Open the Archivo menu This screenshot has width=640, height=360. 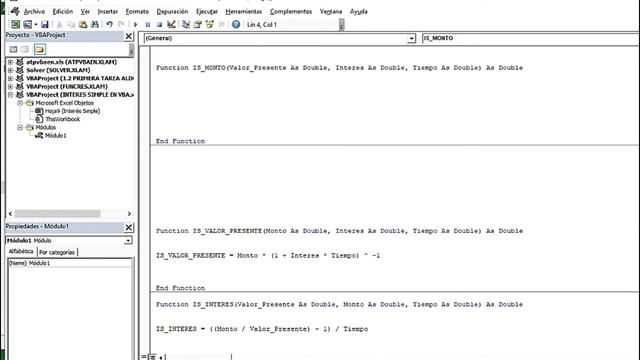[34, 11]
